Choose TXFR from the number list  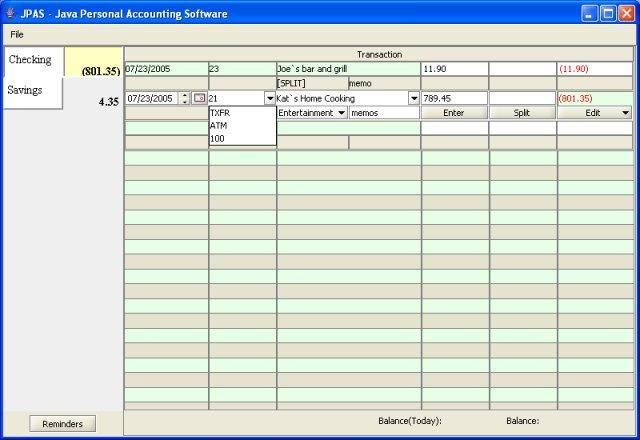242,113
